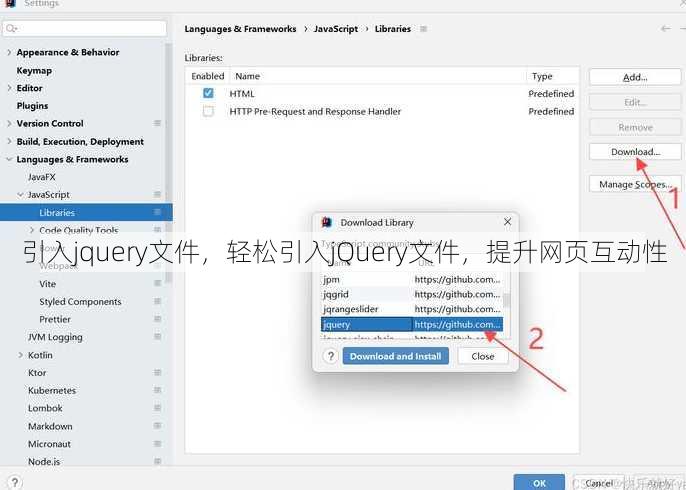
Task: Open Keymap settings page
Action: point(34,70)
